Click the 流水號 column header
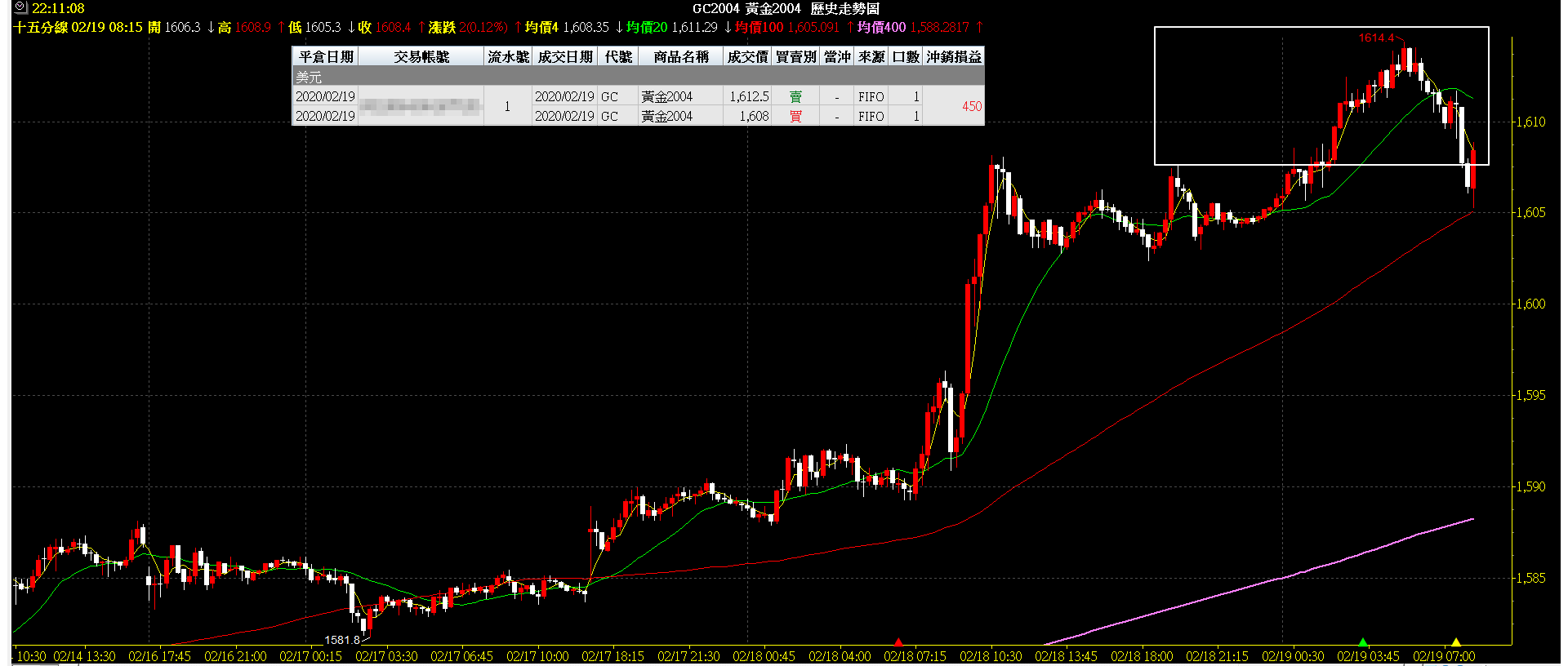 [508, 56]
